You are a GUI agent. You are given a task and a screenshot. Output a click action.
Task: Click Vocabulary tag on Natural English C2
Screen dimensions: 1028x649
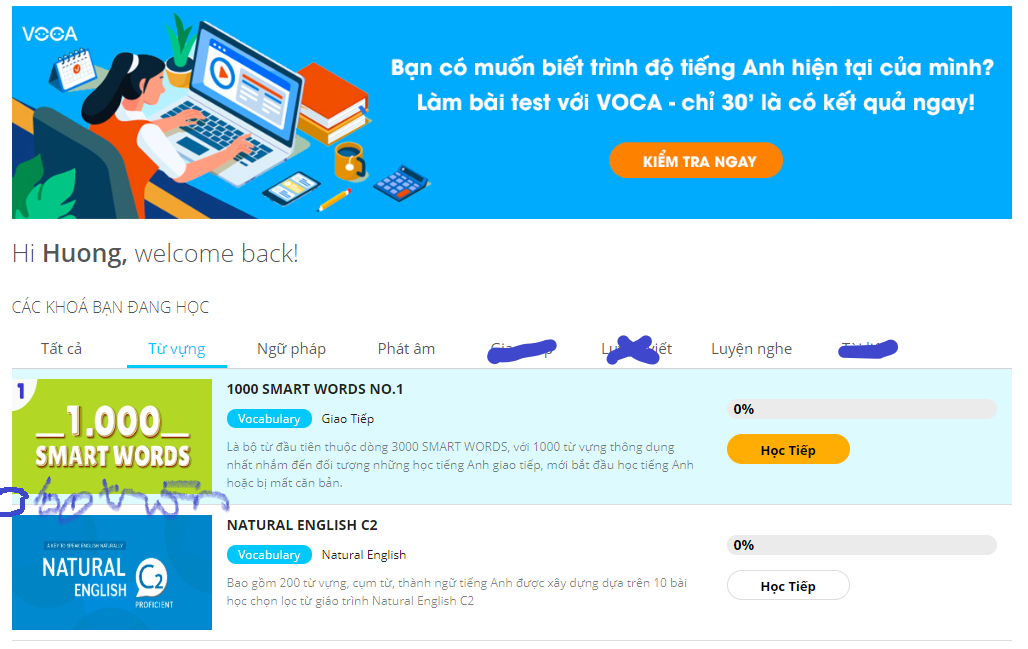269,555
